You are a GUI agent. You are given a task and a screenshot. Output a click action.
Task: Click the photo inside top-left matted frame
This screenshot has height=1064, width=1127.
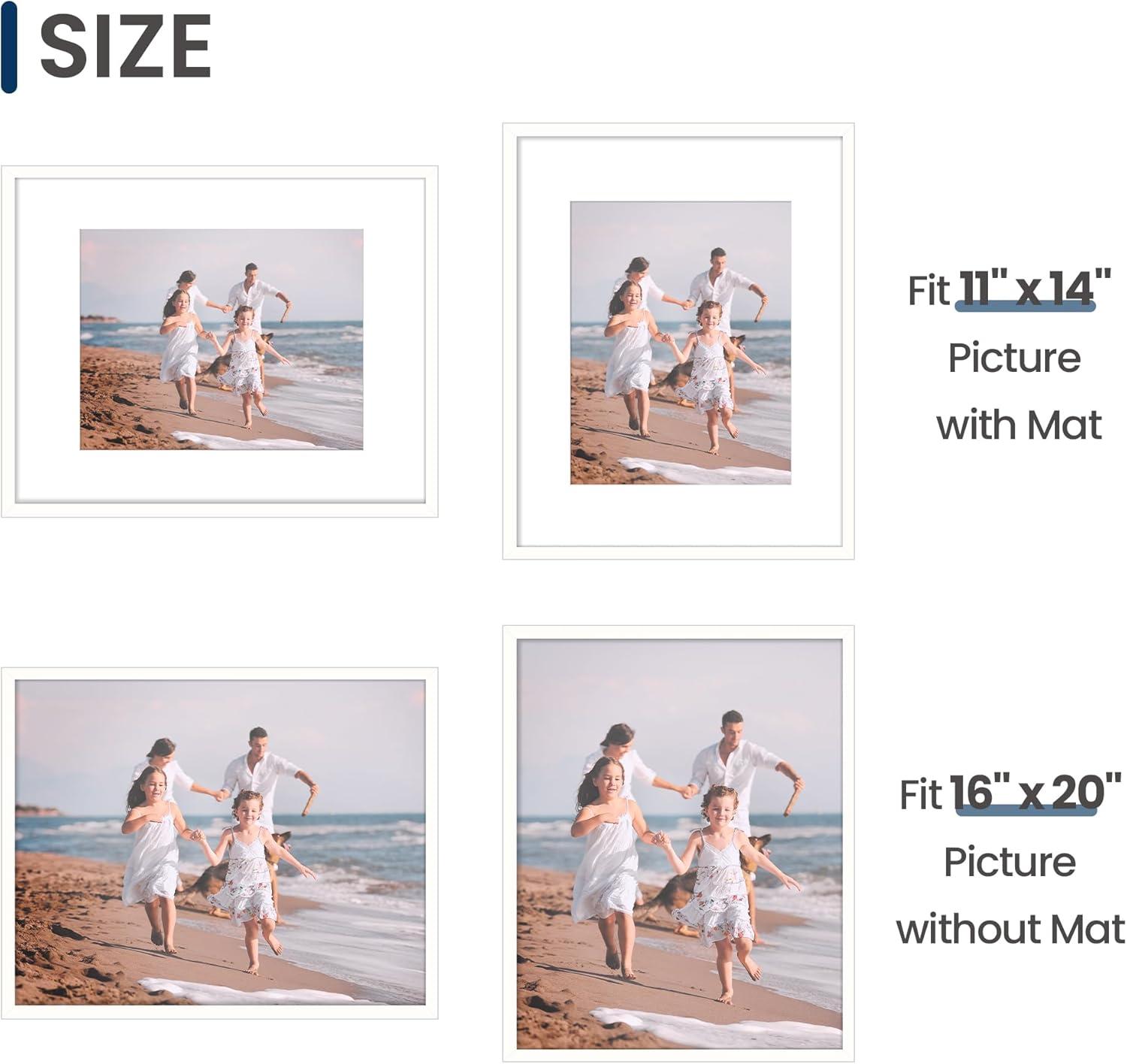tap(222, 340)
